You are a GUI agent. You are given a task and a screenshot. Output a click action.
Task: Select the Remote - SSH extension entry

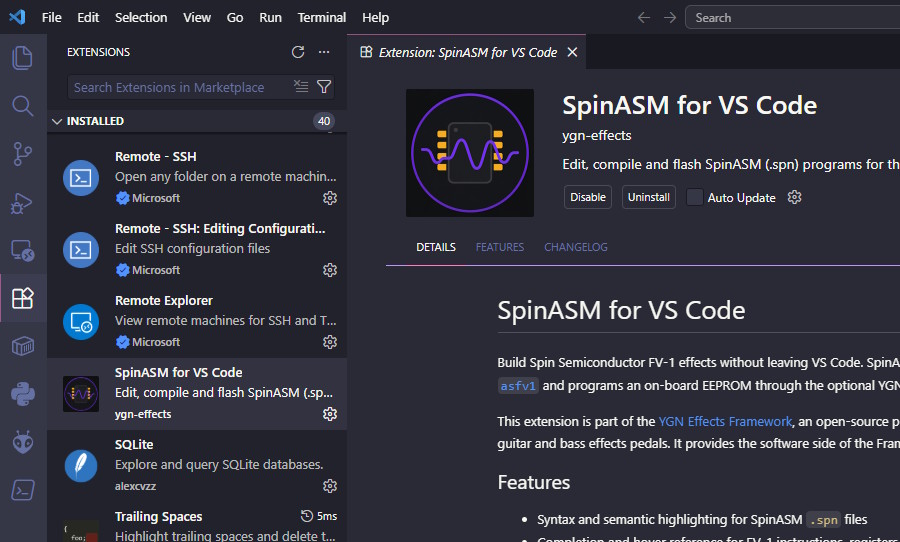click(x=196, y=177)
